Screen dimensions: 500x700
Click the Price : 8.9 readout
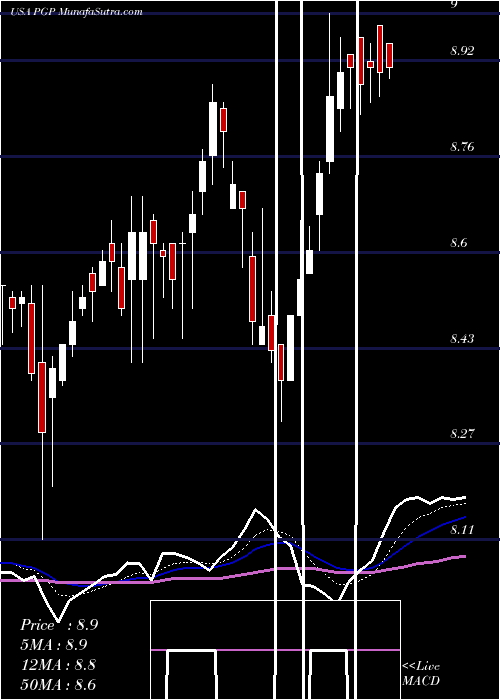pos(59,625)
